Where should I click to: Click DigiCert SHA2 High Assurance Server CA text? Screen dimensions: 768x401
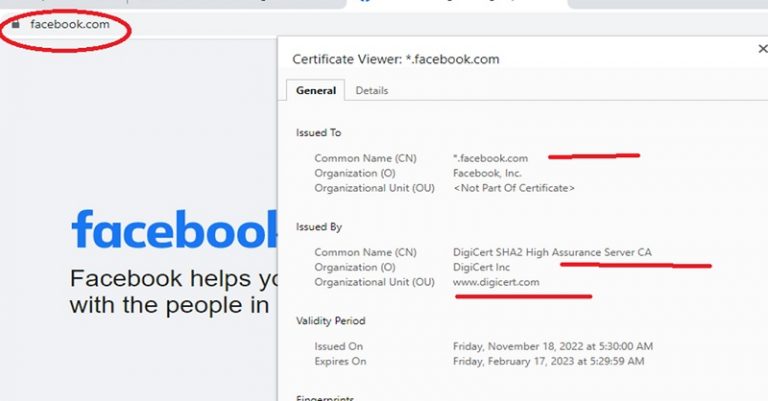pos(552,252)
